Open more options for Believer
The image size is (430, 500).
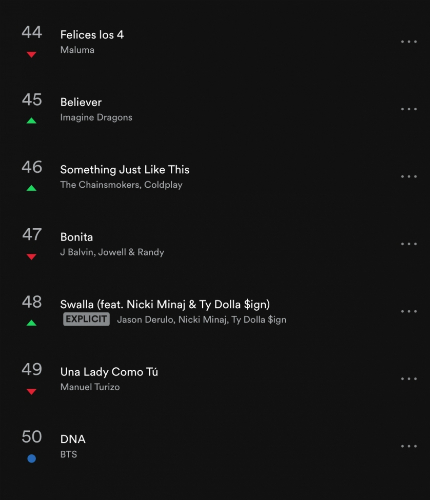(409, 109)
